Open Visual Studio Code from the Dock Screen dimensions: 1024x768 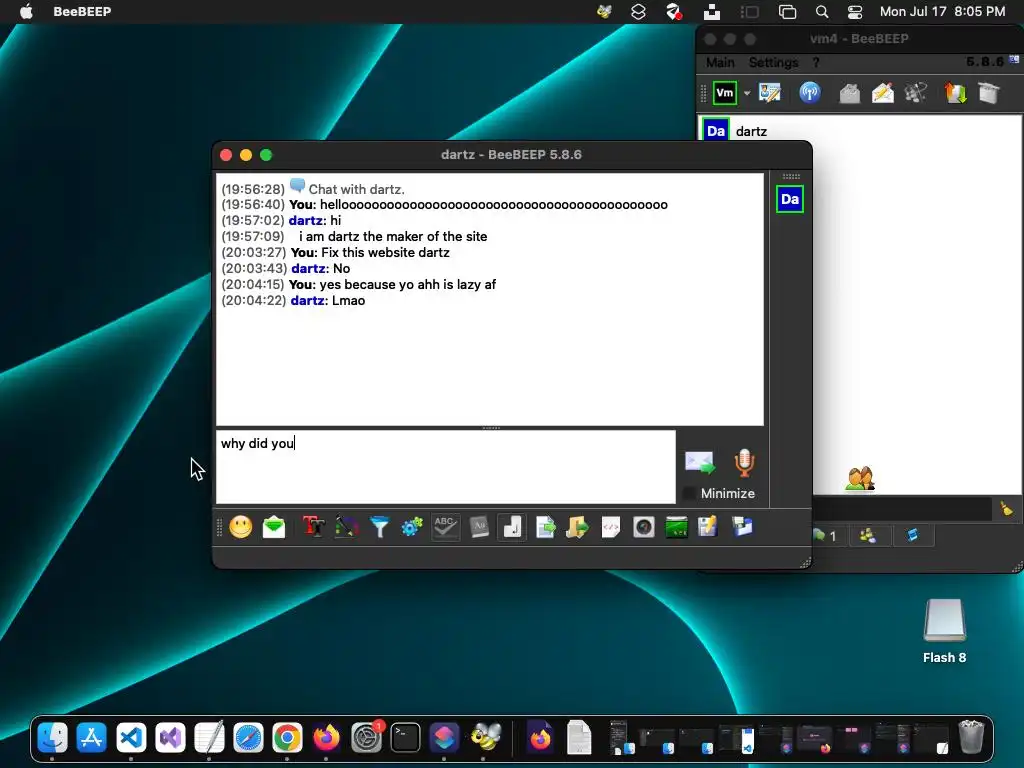pyautogui.click(x=131, y=738)
